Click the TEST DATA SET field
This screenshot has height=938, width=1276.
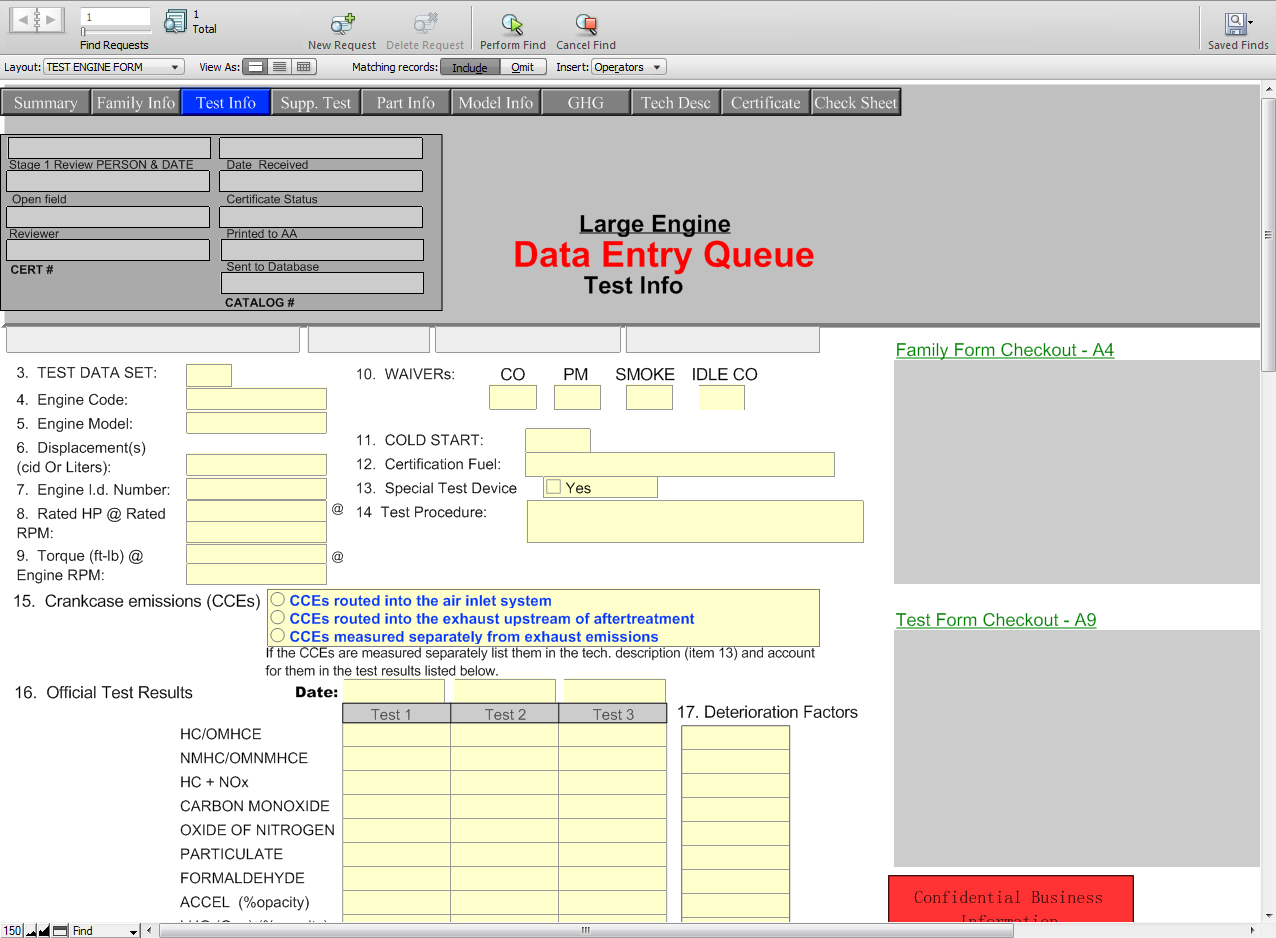(209, 375)
